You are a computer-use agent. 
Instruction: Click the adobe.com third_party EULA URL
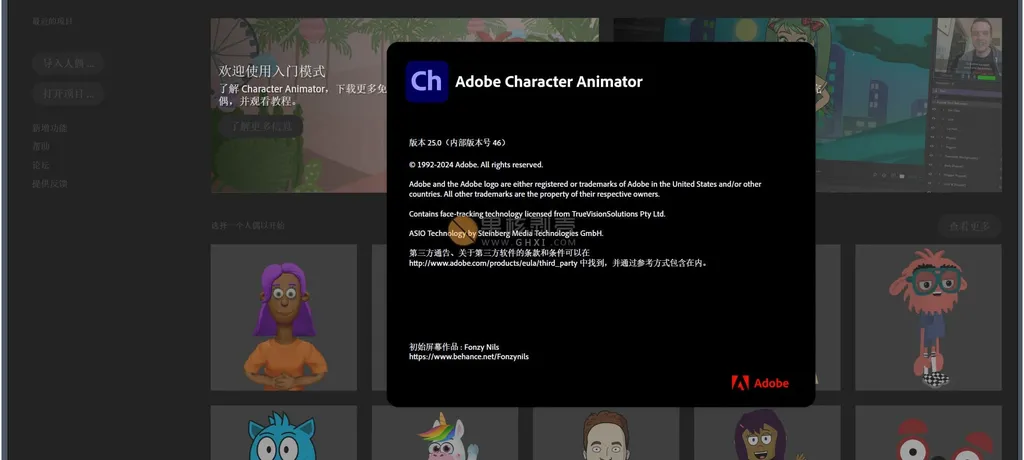[493, 263]
